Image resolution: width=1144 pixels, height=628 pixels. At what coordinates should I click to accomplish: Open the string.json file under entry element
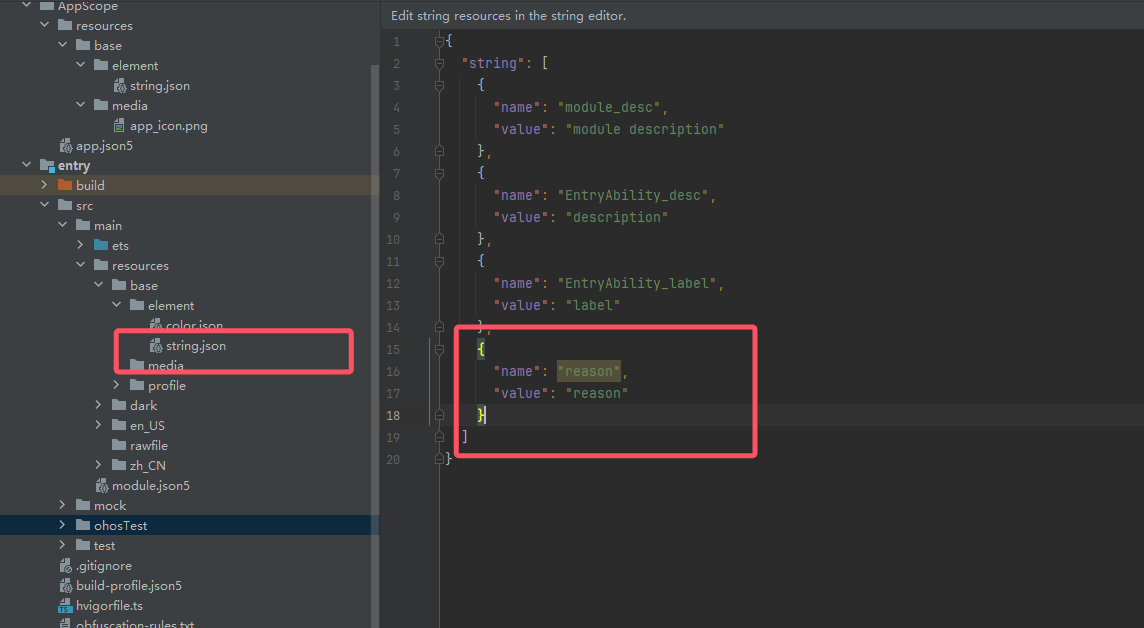(196, 346)
